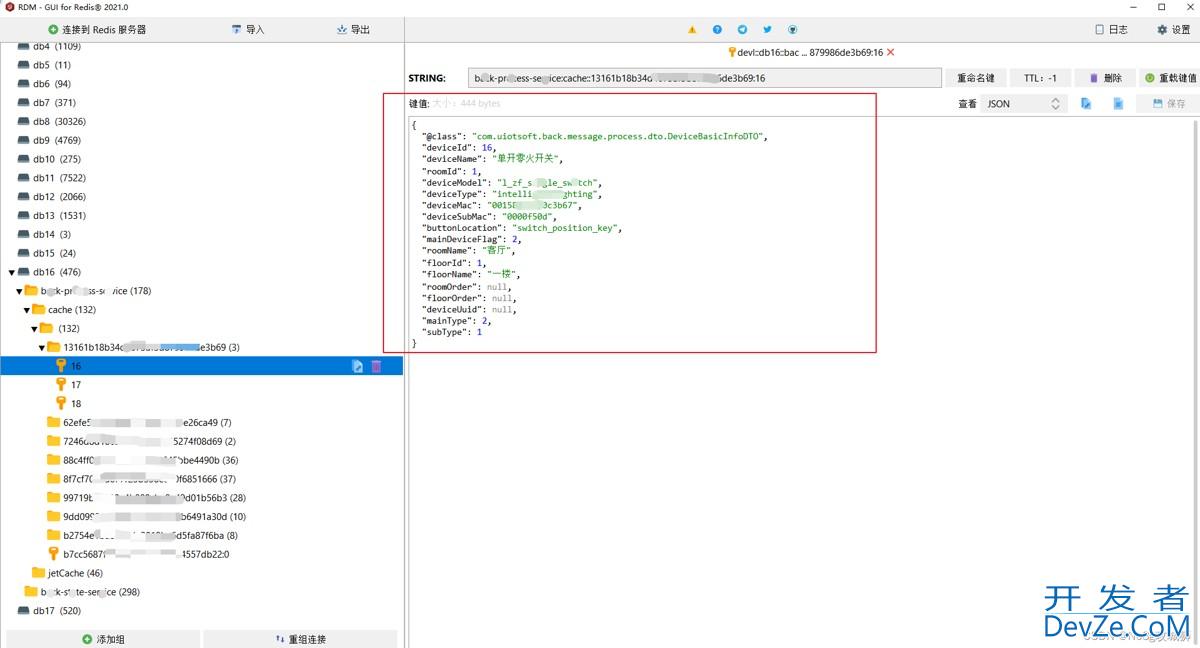Open the Twitter bird icon link

[767, 30]
